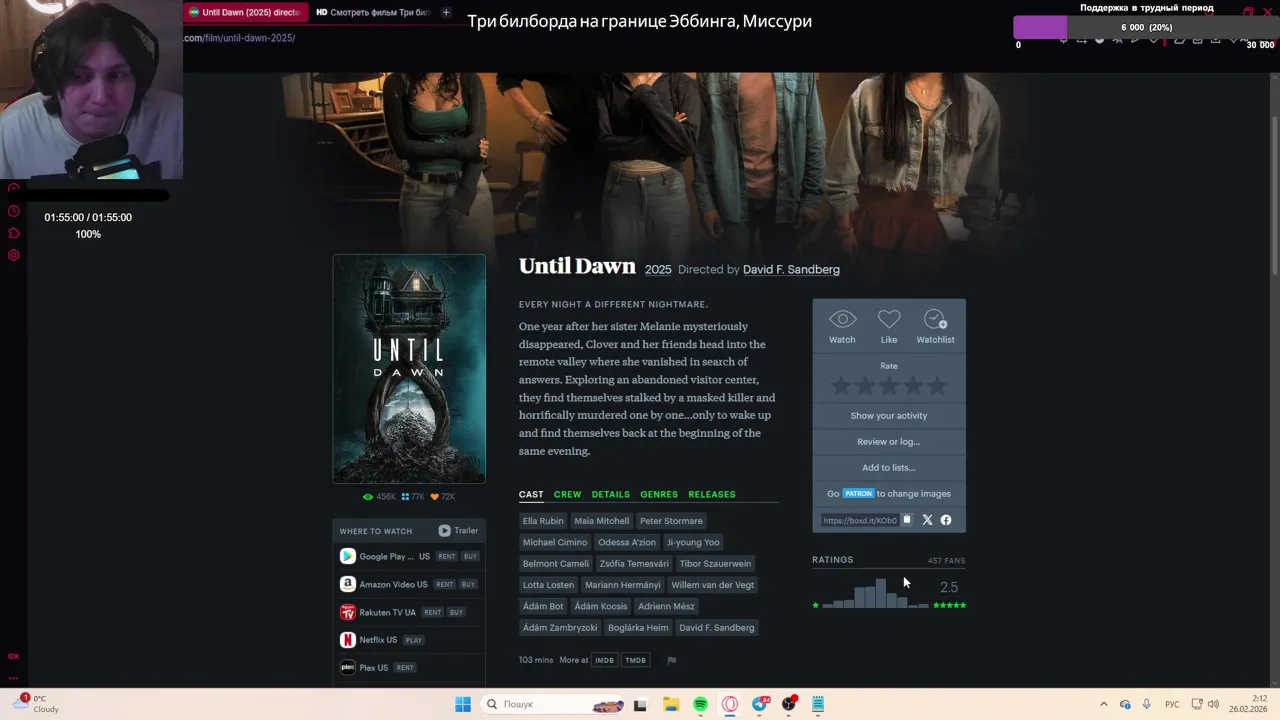Open cast member Maia Mitchell
Viewport: 1280px width, 720px height.
(602, 521)
